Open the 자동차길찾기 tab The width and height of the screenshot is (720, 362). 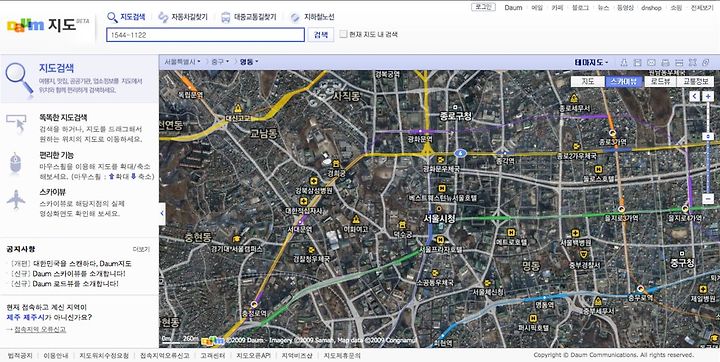(x=183, y=17)
